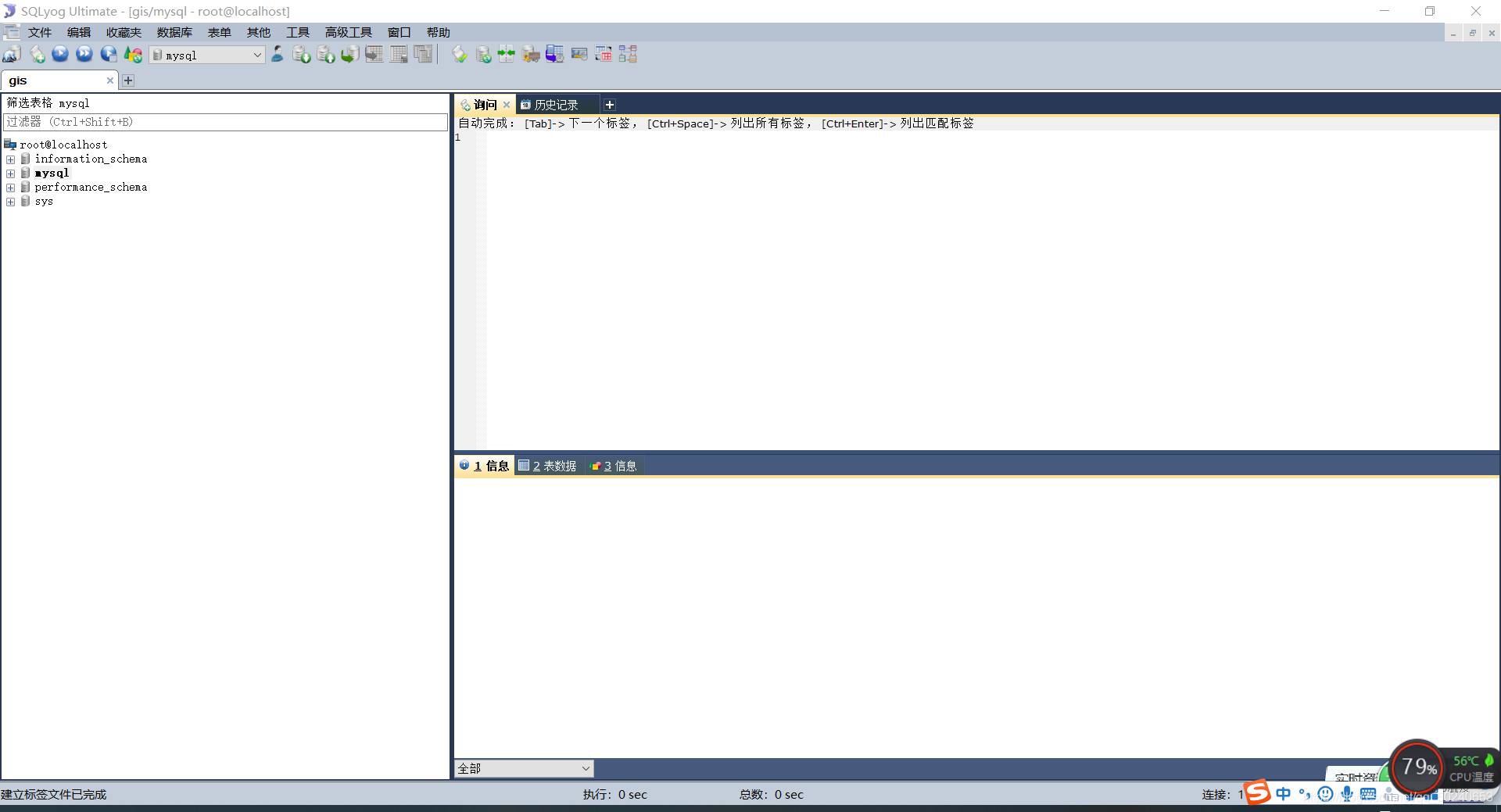This screenshot has width=1501, height=812.
Task: Open the mysql database selector dropdown
Action: [207, 55]
